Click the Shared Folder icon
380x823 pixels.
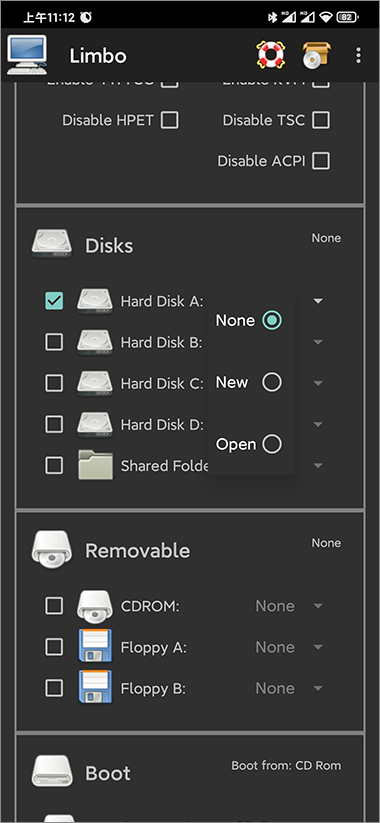[95, 465]
